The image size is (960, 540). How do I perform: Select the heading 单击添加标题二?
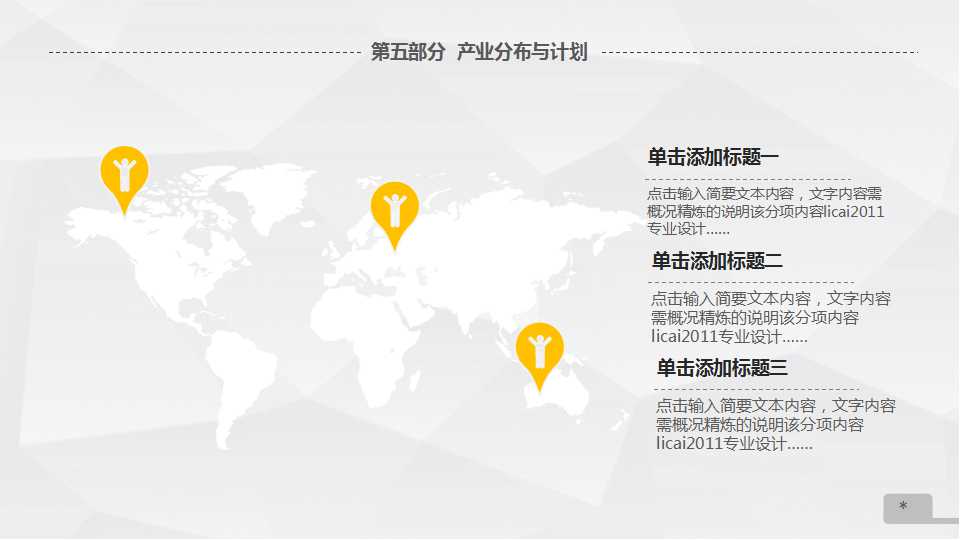click(x=717, y=261)
